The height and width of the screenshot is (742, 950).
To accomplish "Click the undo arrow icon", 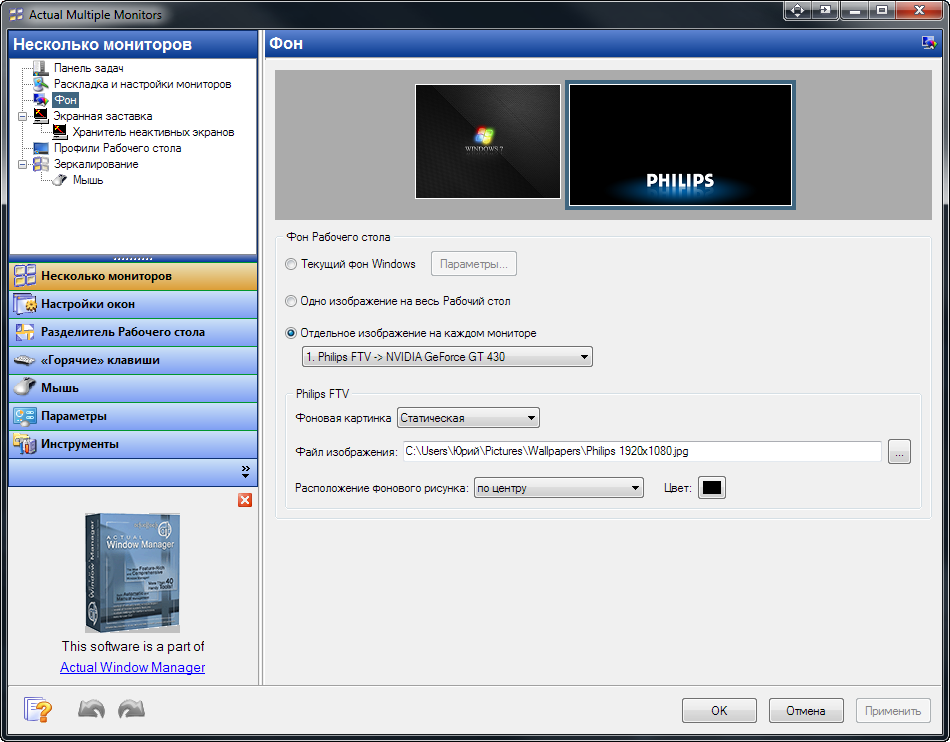I will pos(91,709).
